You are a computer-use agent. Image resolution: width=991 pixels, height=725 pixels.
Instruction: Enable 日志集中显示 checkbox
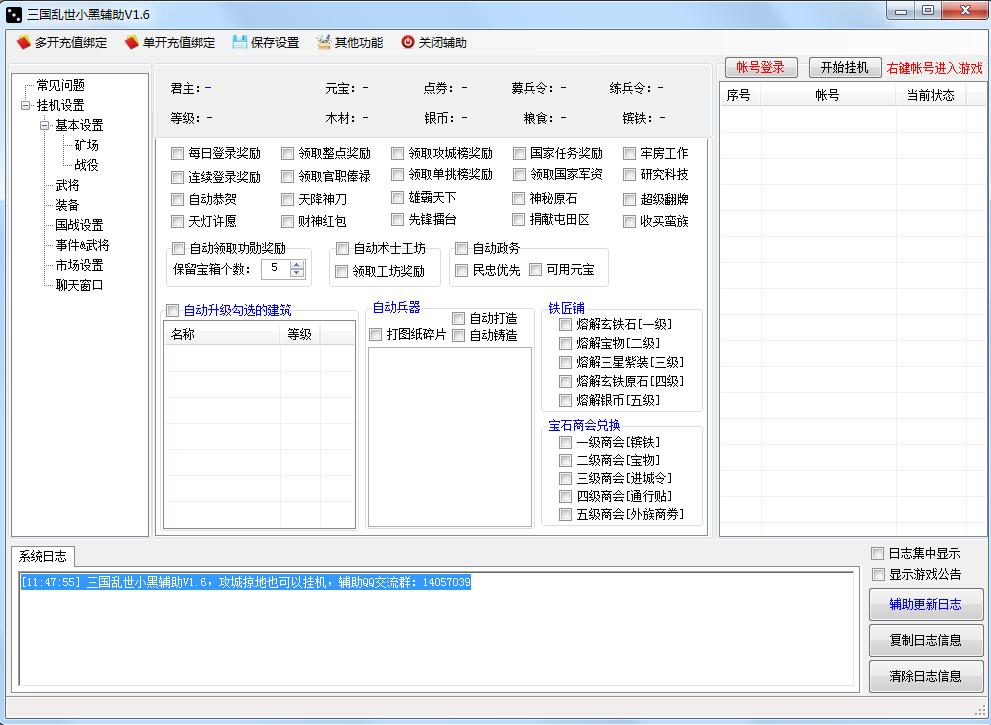click(x=877, y=553)
